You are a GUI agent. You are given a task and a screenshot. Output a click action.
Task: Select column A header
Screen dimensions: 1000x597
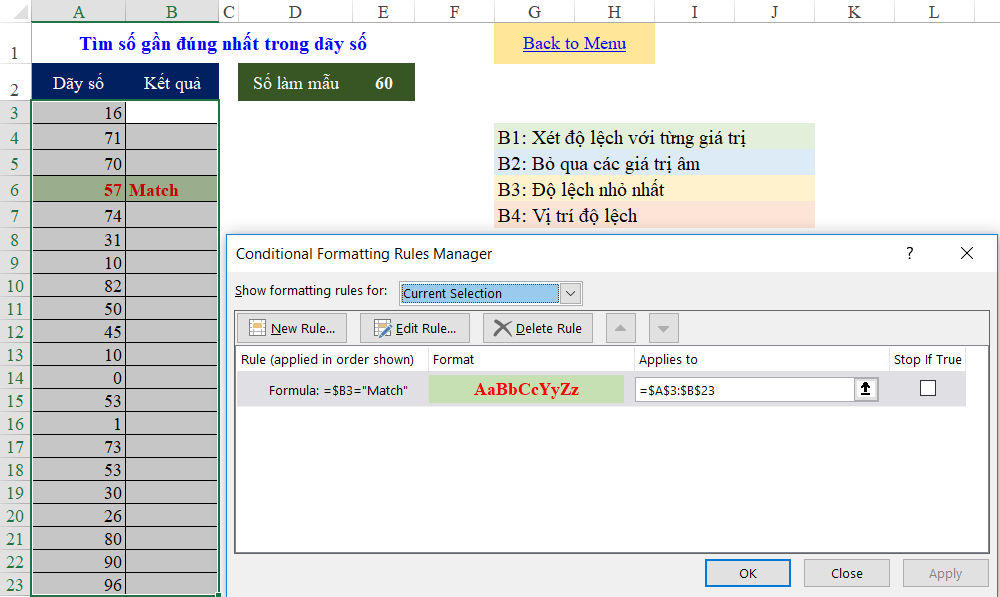[78, 12]
